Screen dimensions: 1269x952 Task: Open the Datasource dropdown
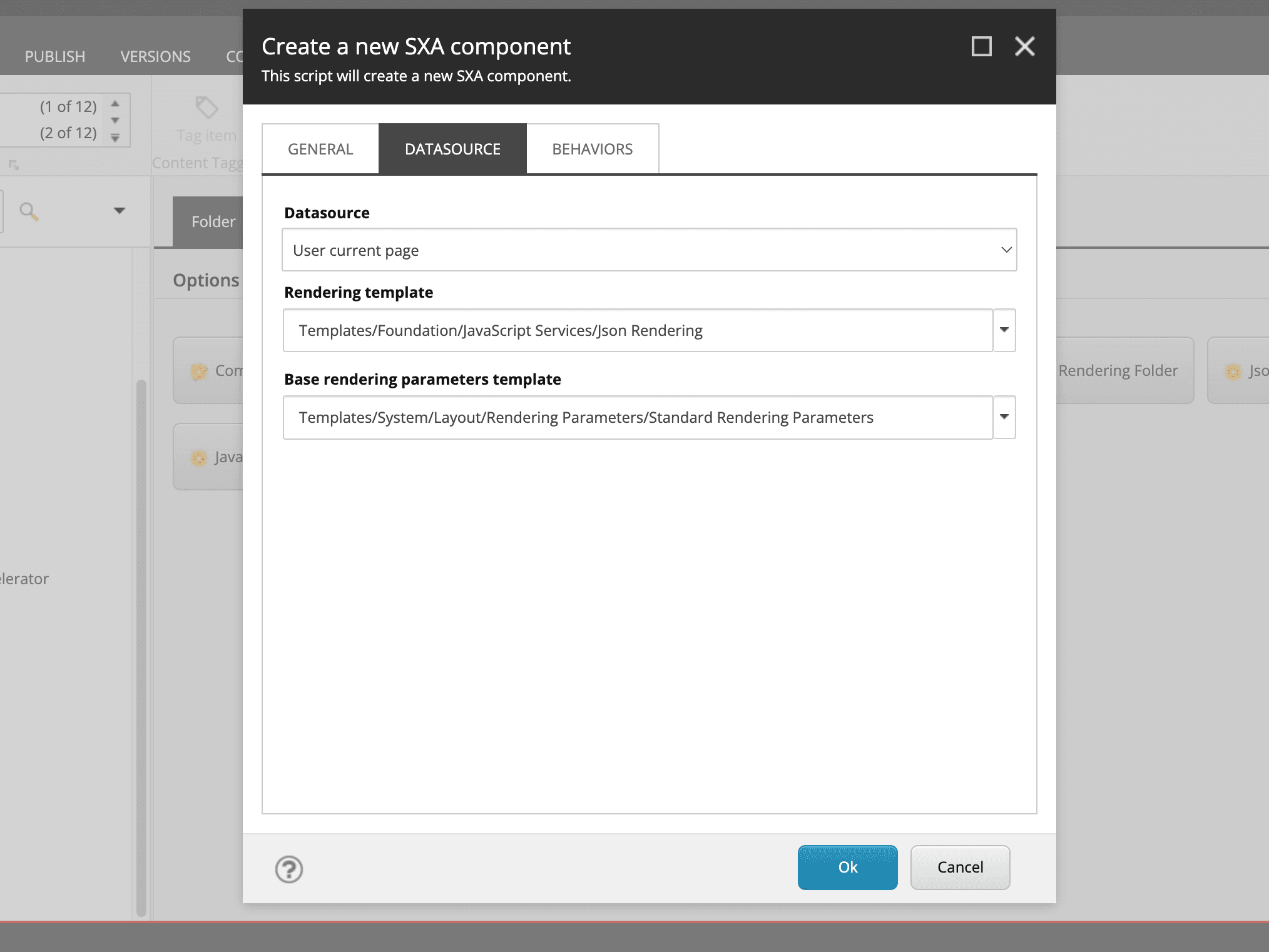pos(649,250)
